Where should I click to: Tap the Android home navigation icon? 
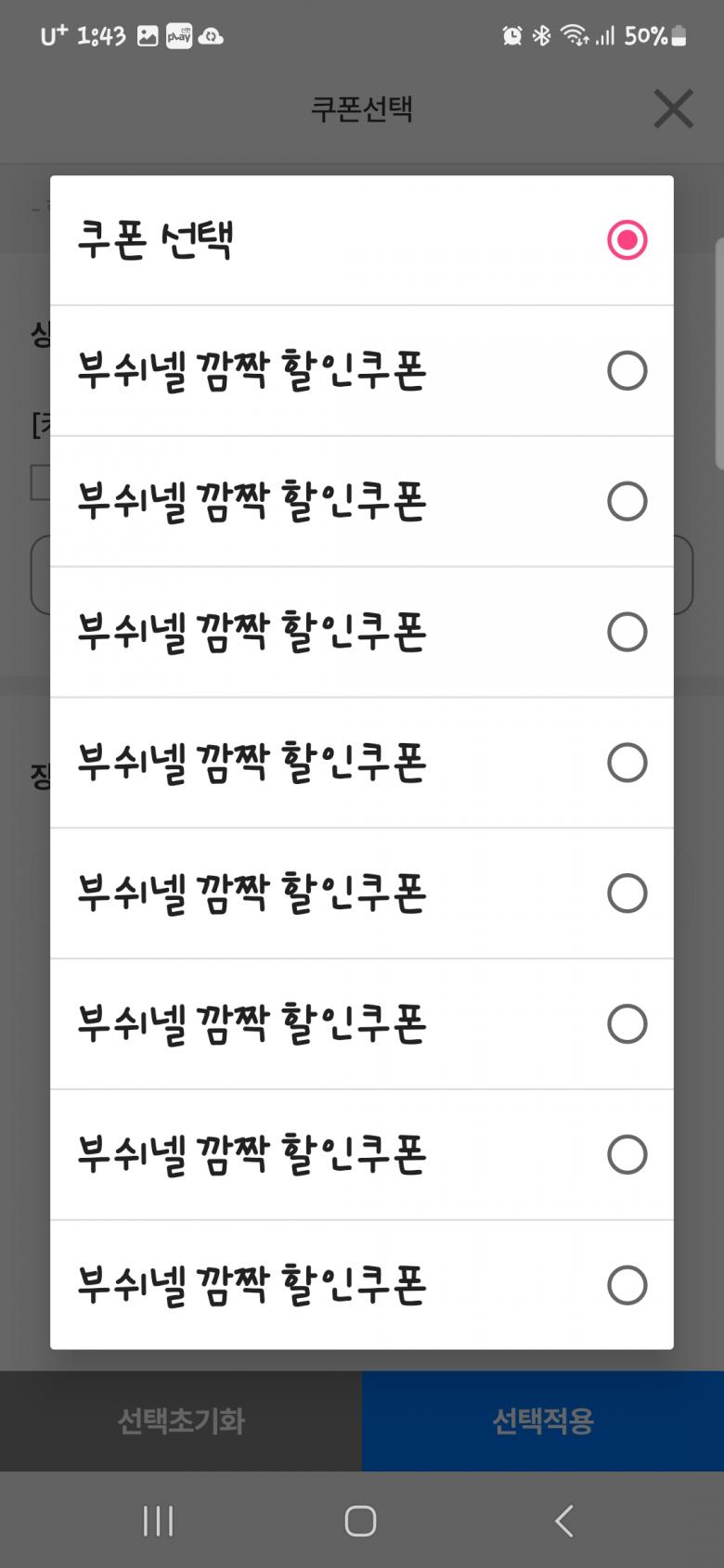pyautogui.click(x=360, y=1522)
